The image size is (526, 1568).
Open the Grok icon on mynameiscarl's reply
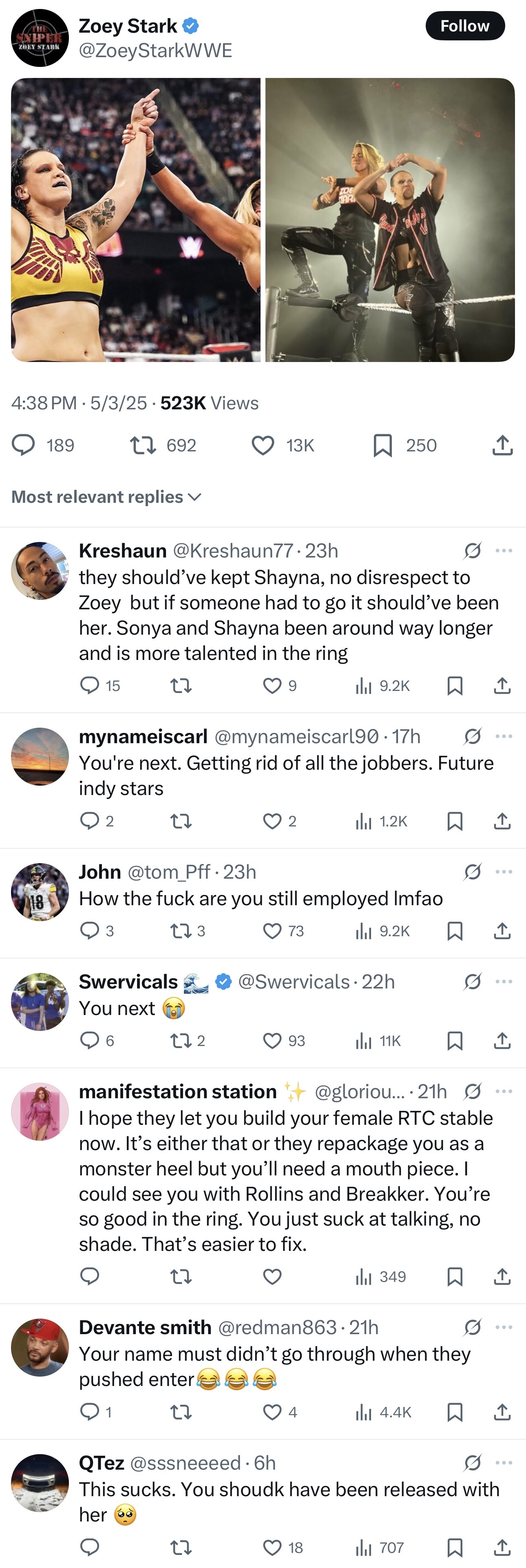(x=473, y=737)
